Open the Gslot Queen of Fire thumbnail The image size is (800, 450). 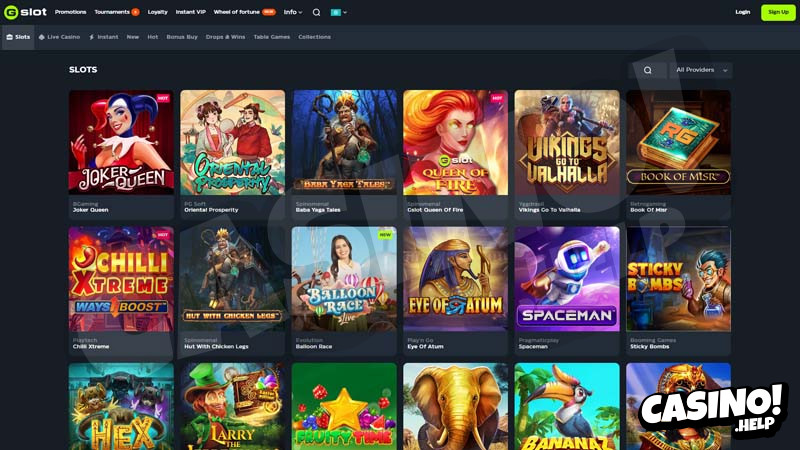[x=456, y=142]
